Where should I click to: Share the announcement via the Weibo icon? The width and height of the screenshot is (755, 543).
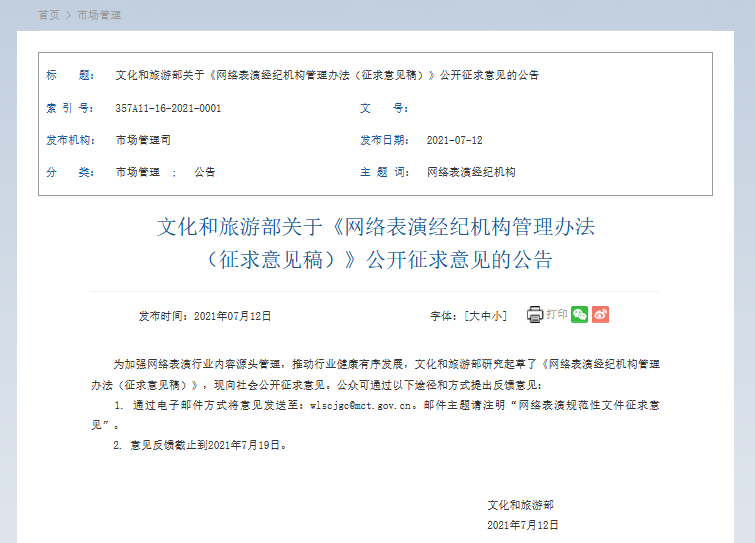coord(600,314)
